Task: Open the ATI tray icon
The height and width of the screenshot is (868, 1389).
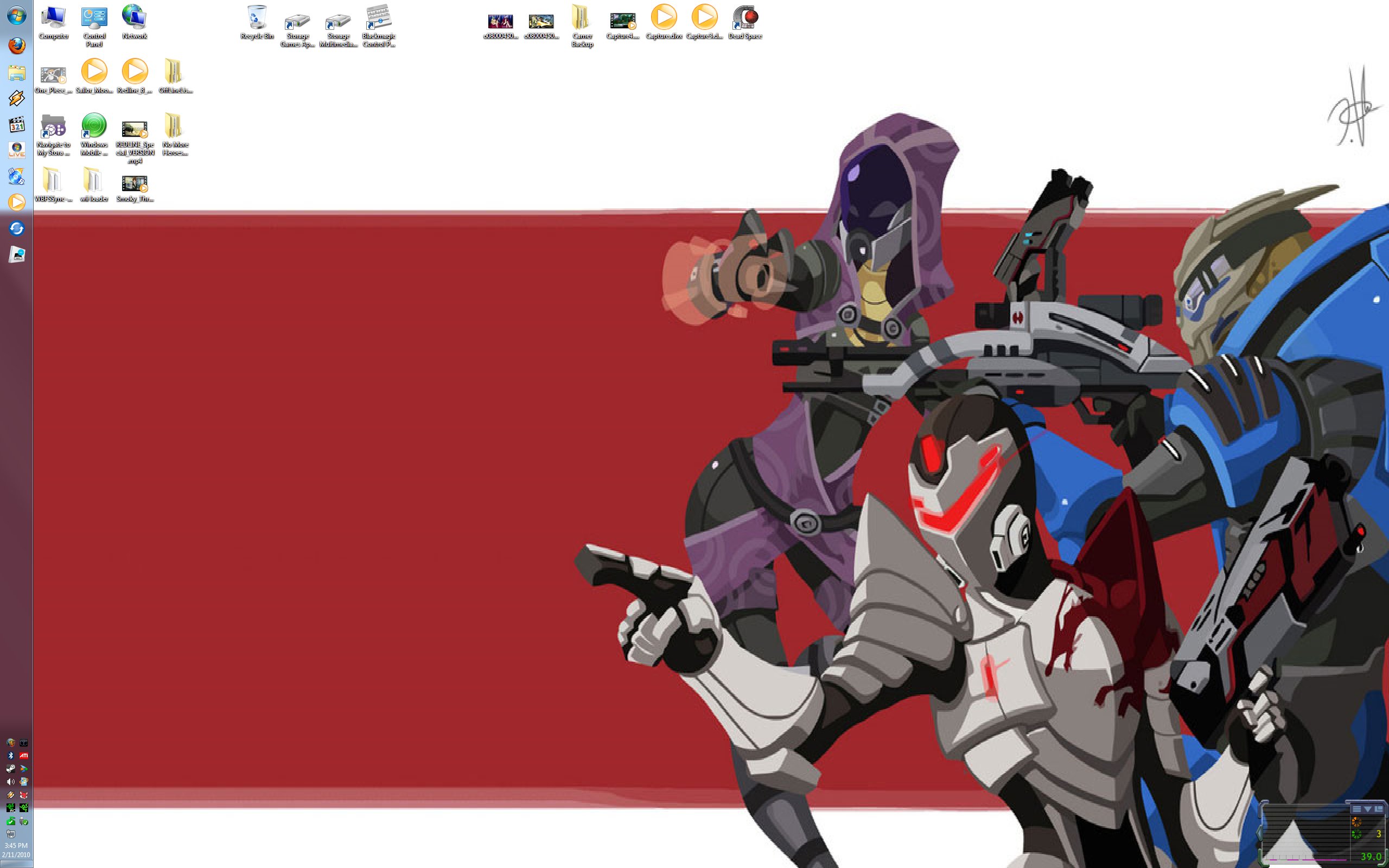Action: pos(23,756)
